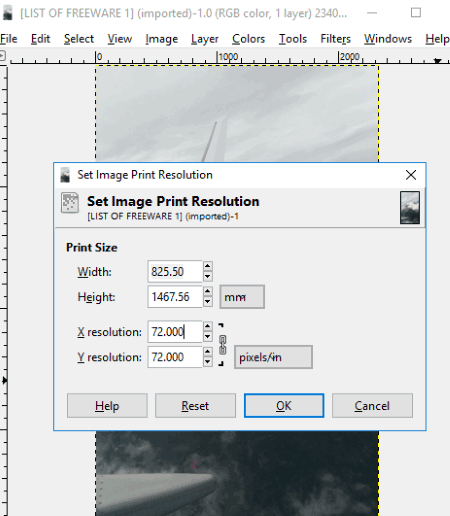Decrease Width value with down arrow
The image size is (450, 516).
click(208, 276)
